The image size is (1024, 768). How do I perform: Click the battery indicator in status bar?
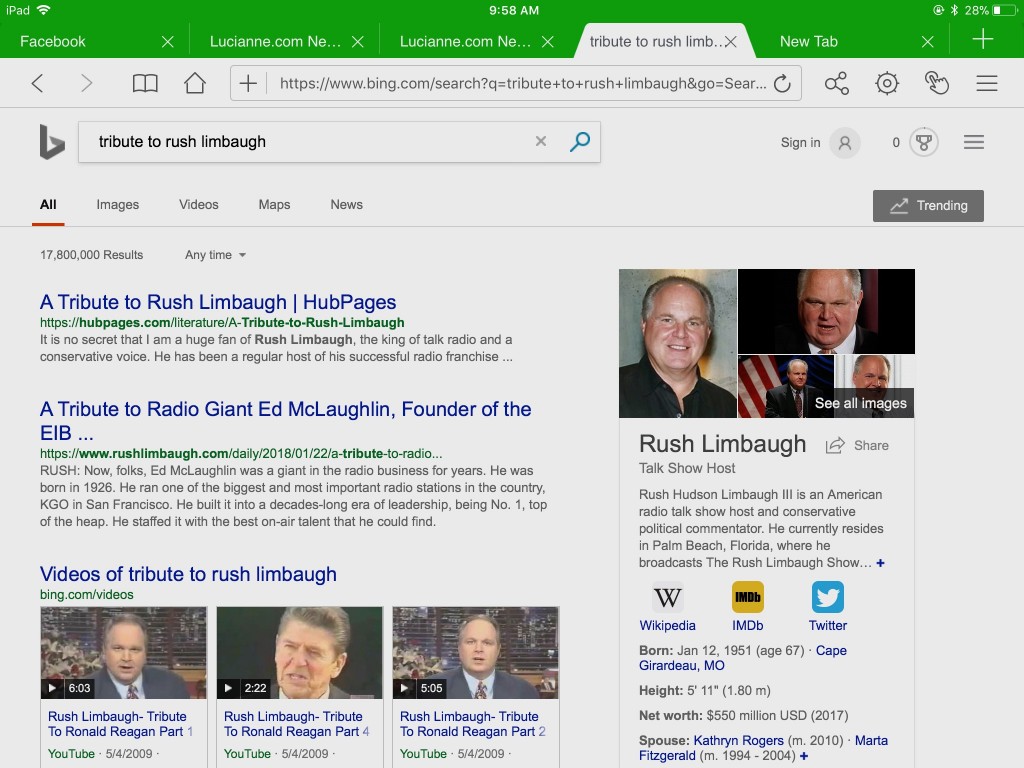pyautogui.click(x=1004, y=10)
